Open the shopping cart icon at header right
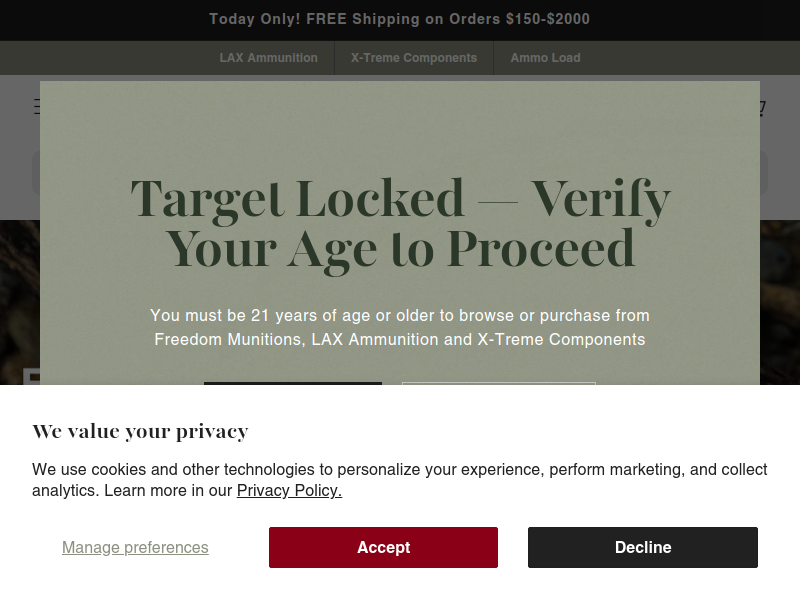The image size is (800, 600). [x=763, y=108]
